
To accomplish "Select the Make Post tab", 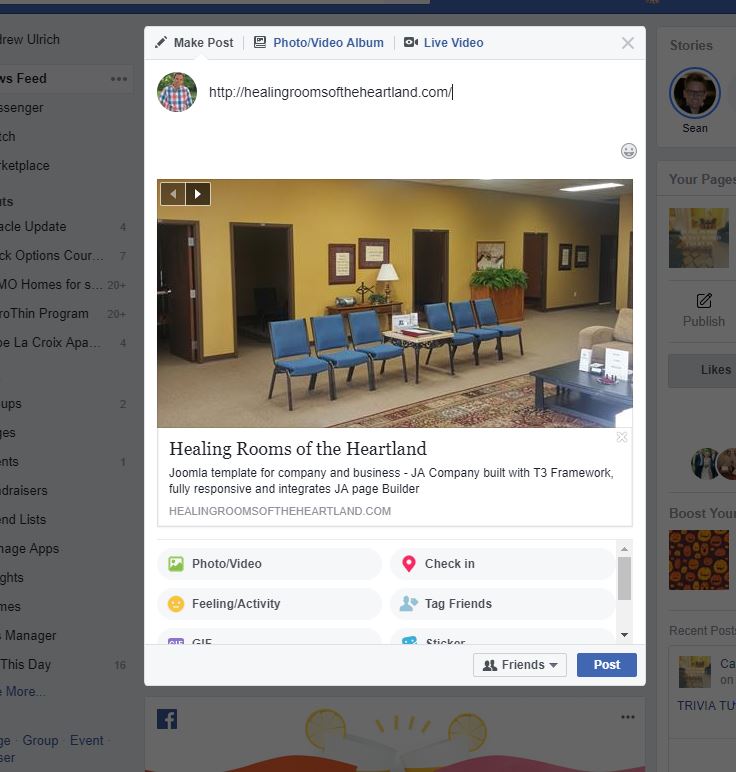I will [x=194, y=43].
